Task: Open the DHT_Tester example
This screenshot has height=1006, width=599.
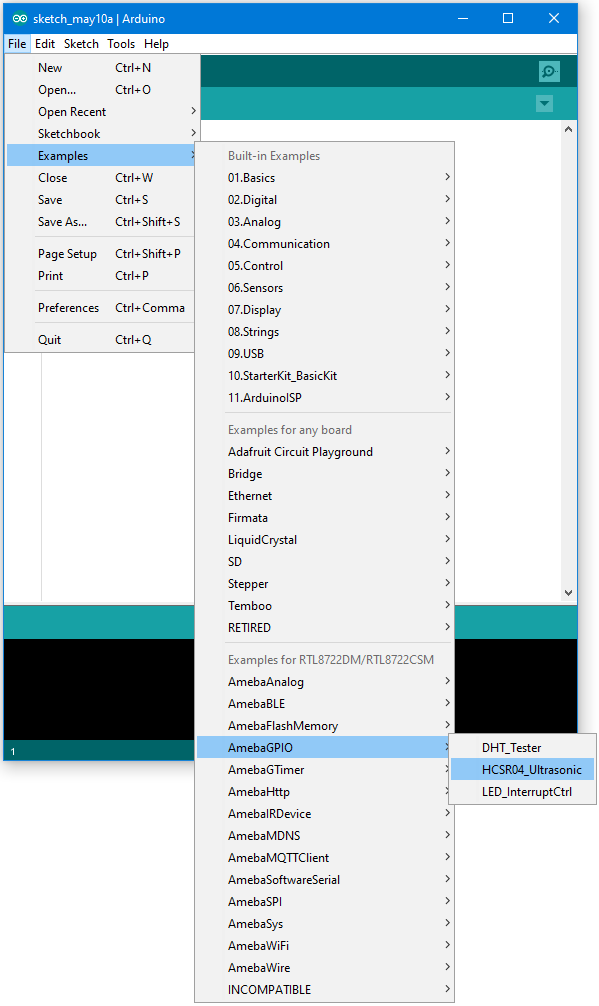Action: tap(523, 747)
